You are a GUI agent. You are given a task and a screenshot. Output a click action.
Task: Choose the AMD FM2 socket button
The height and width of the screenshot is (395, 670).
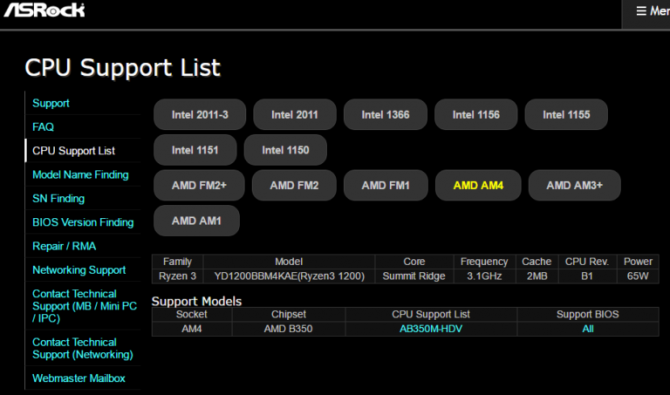coord(294,185)
